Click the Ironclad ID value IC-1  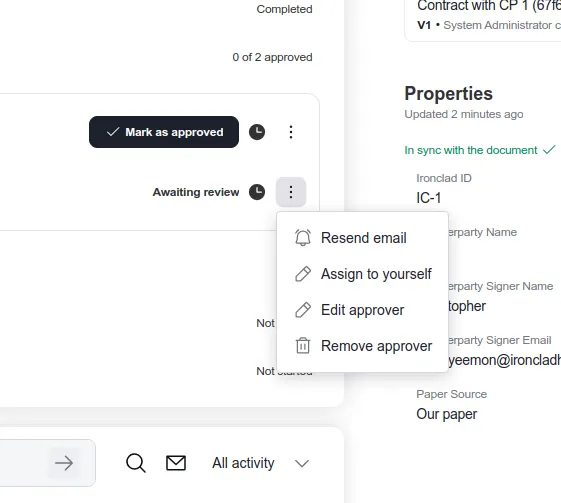429,198
